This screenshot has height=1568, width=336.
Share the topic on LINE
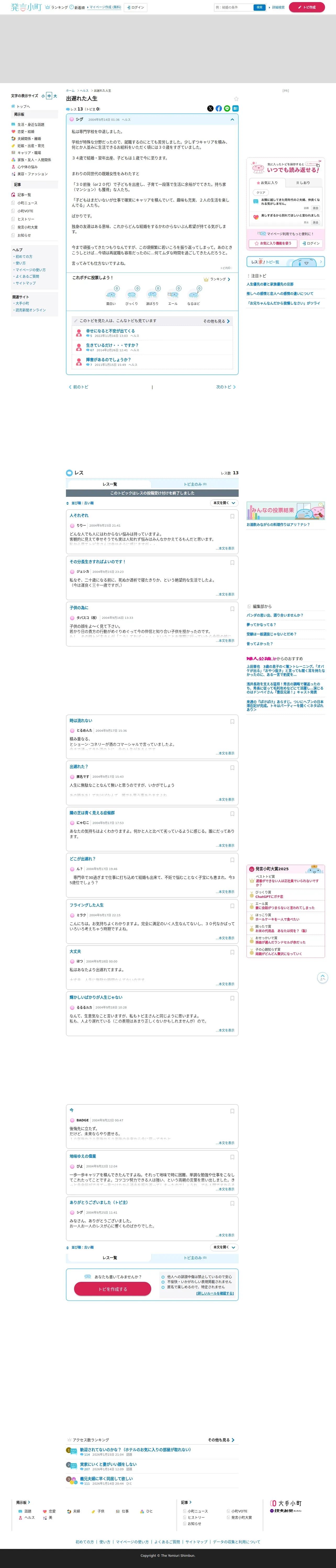[227, 108]
